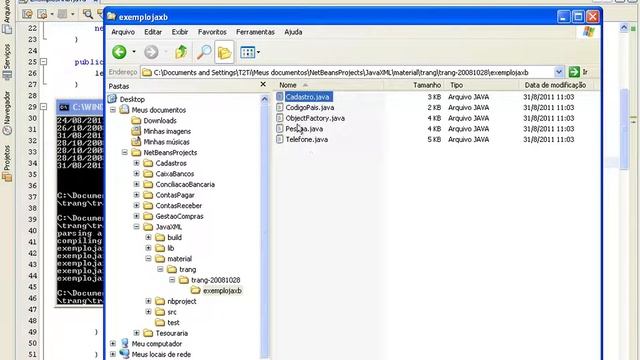Select the Meus locais de rede icon
Viewport: 640px width, 360px height.
[124, 354]
